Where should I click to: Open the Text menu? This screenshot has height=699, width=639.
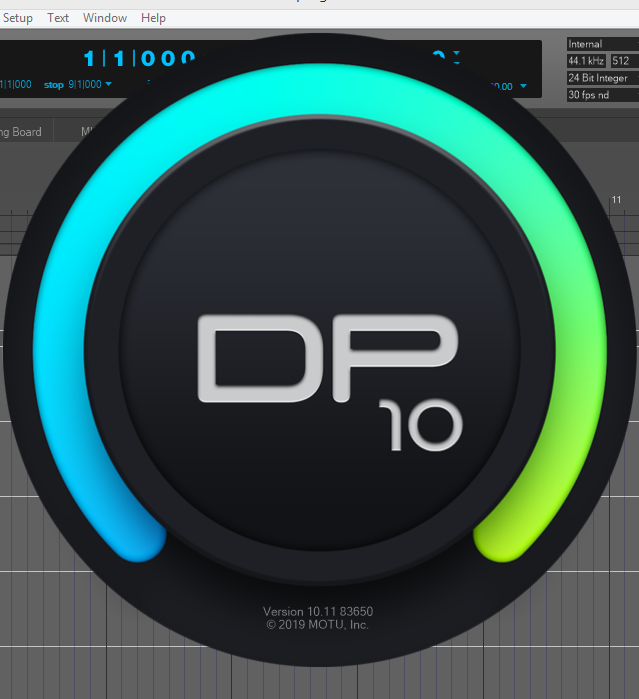(x=58, y=18)
